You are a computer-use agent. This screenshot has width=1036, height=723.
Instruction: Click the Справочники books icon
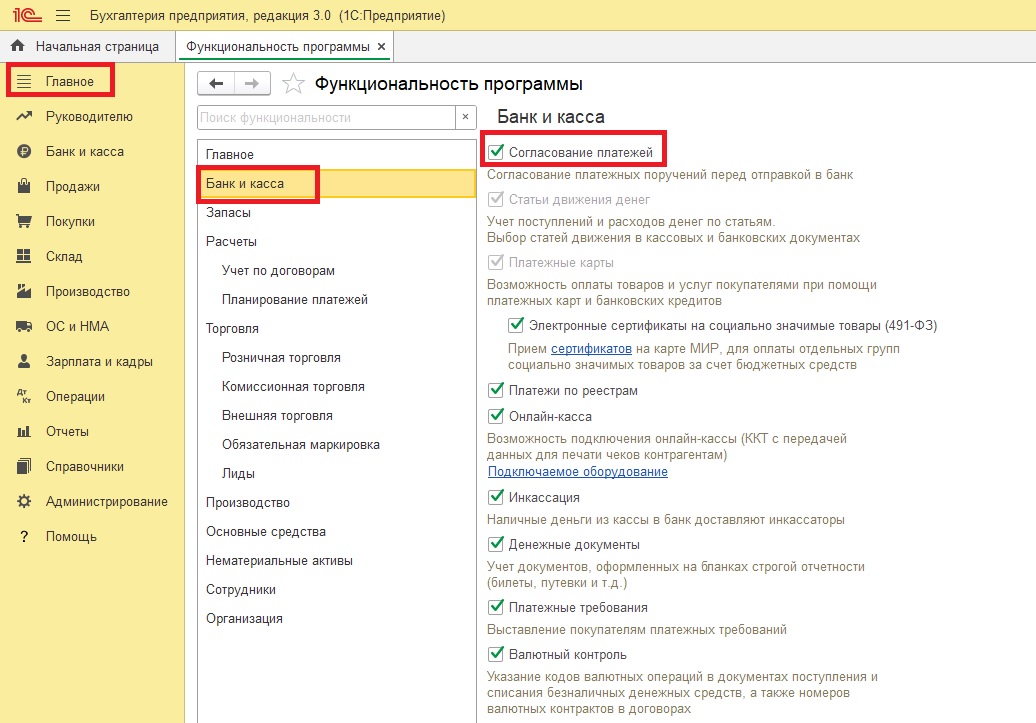tap(24, 466)
